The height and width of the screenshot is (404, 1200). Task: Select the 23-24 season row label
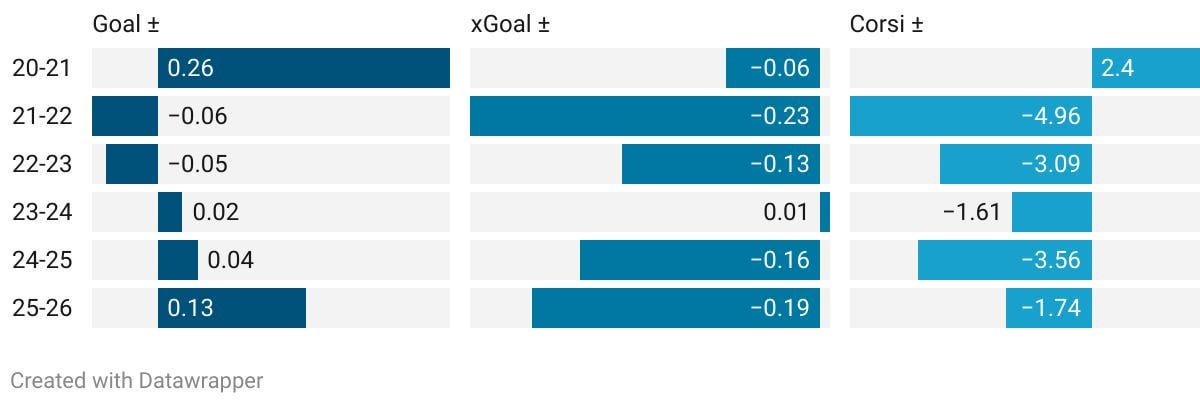point(42,212)
